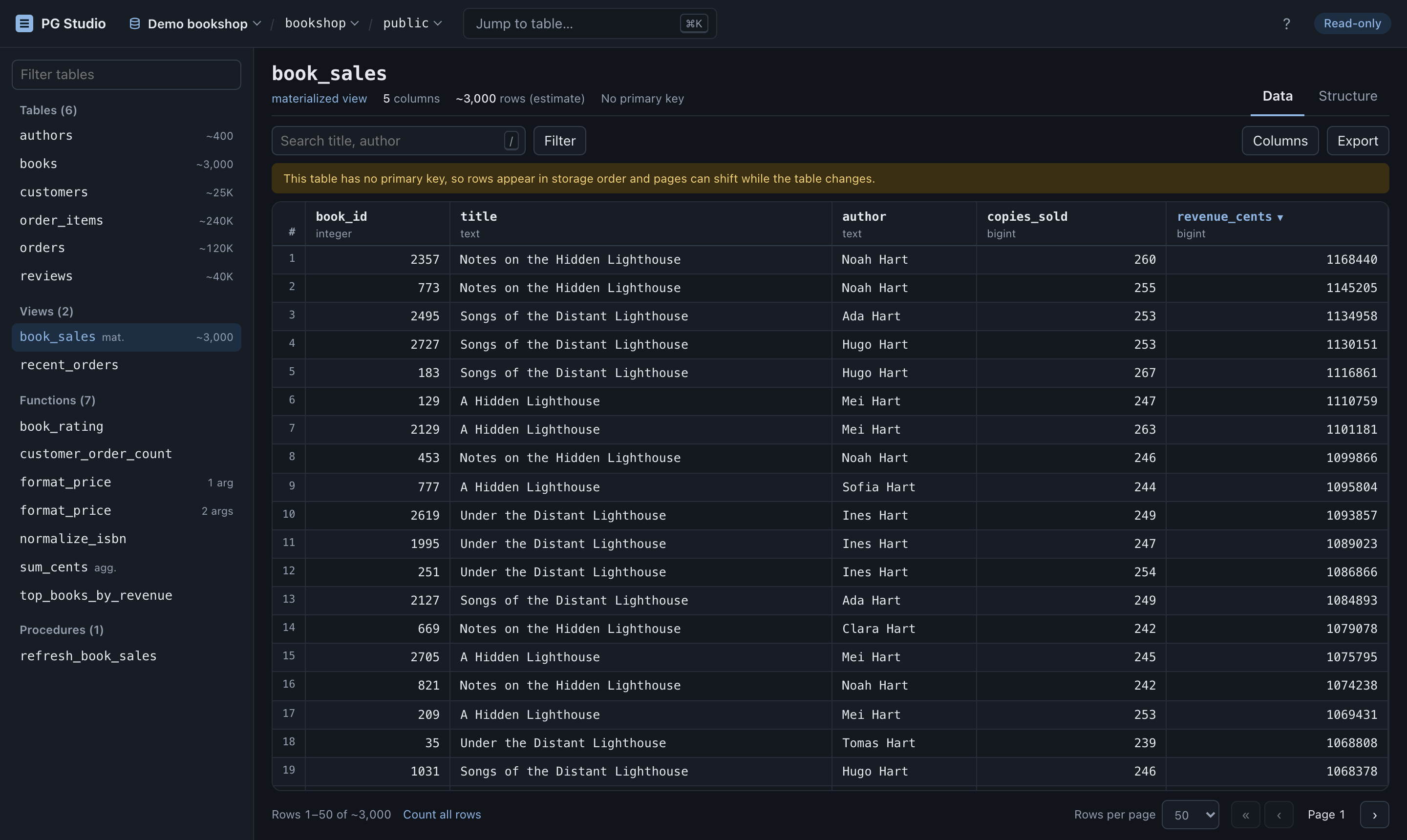1407x840 pixels.
Task: Open the authors table
Action: point(126,135)
